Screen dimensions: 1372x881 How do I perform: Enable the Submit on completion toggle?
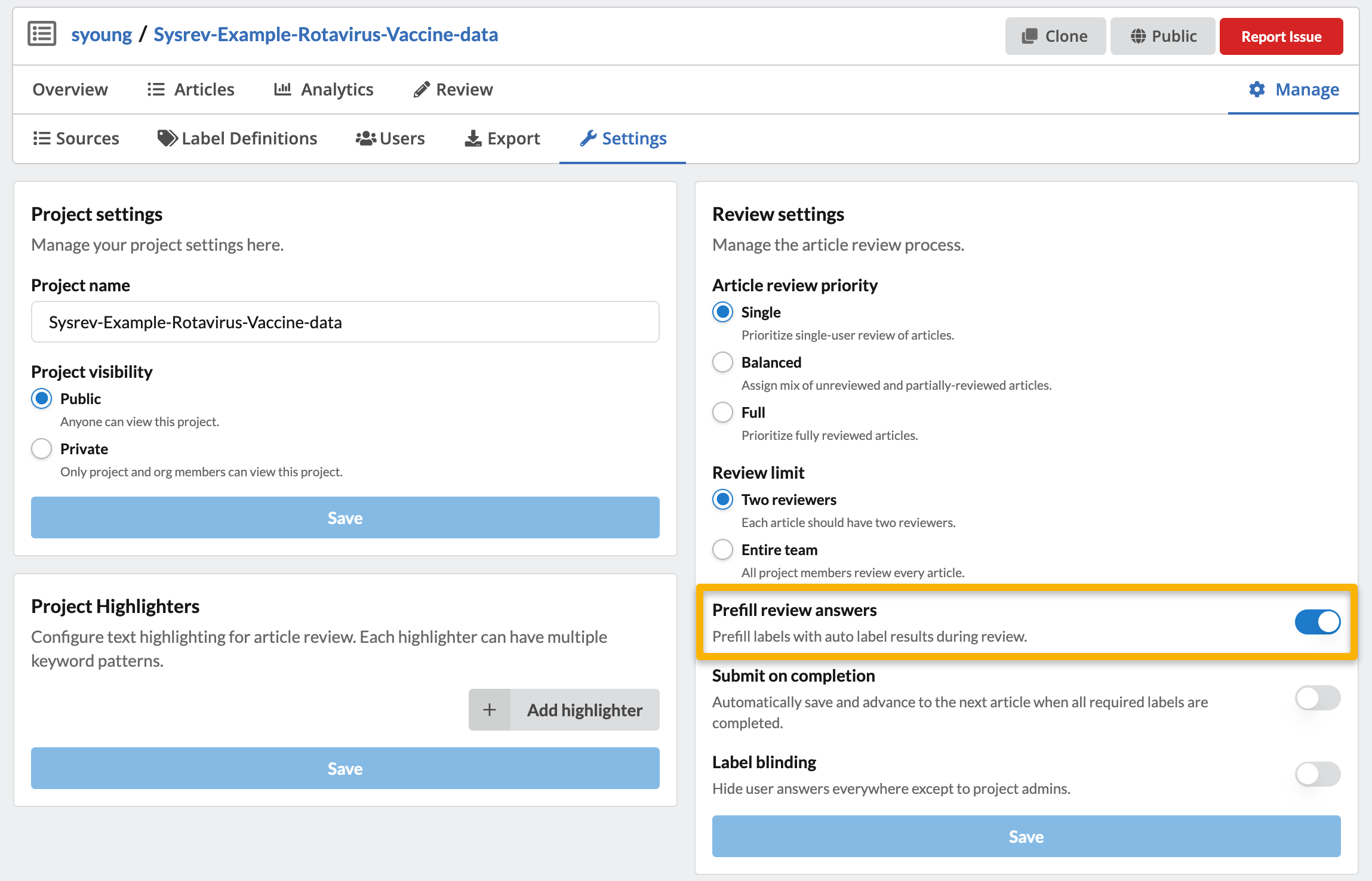pyautogui.click(x=1317, y=698)
